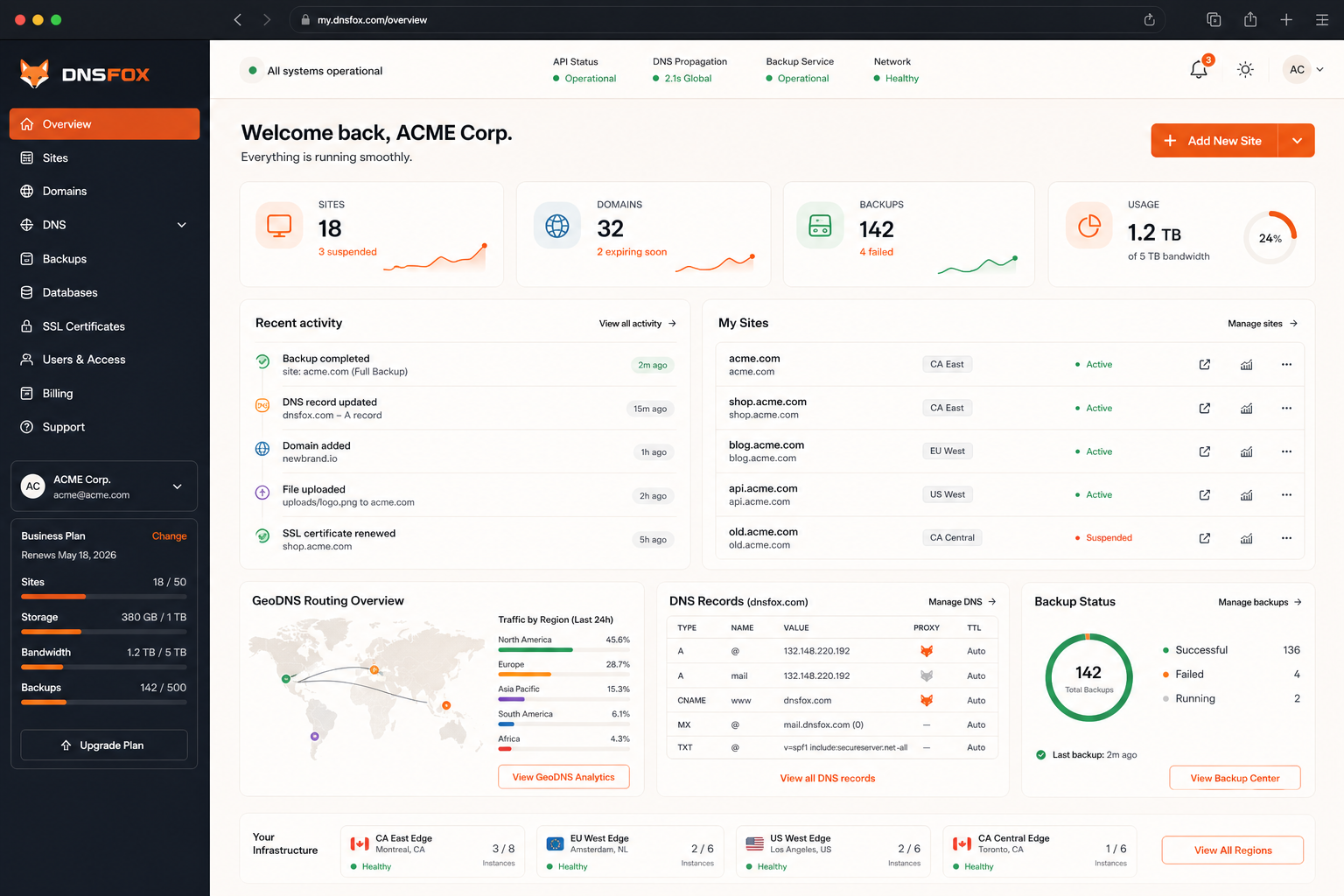Click the Sites 18 / 50 progress bar
The width and height of the screenshot is (1344, 896).
point(104,597)
